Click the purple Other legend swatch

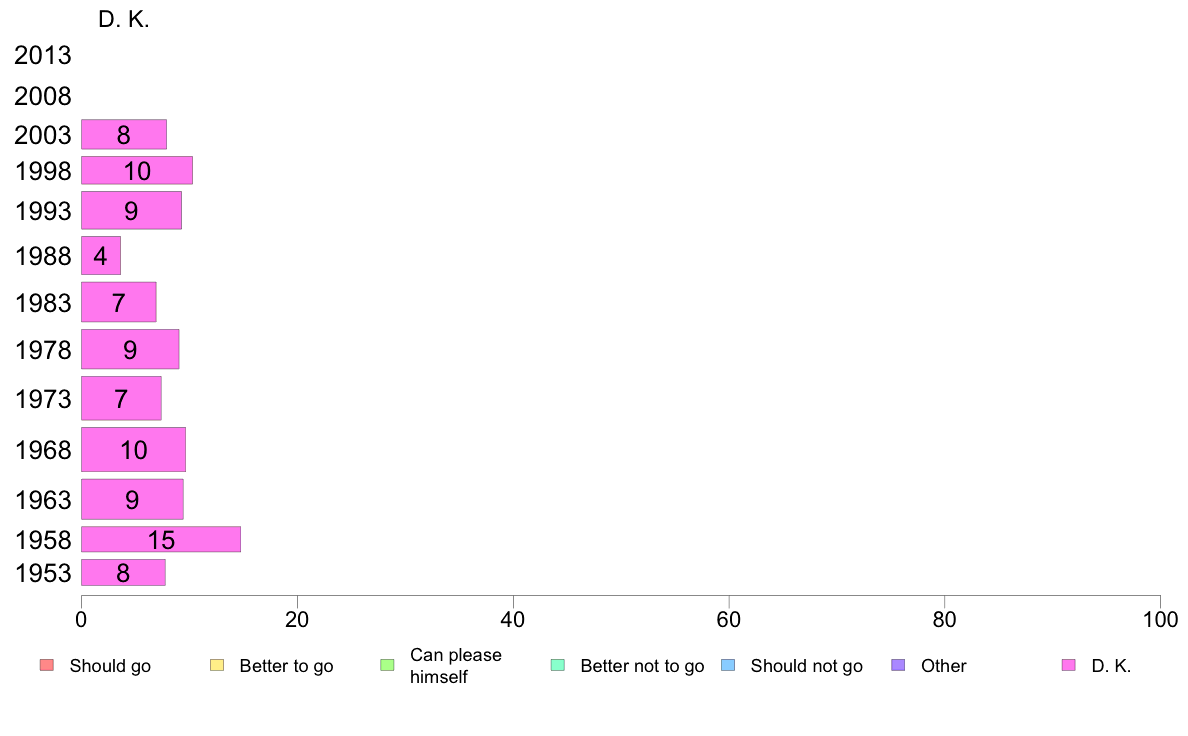click(x=899, y=666)
